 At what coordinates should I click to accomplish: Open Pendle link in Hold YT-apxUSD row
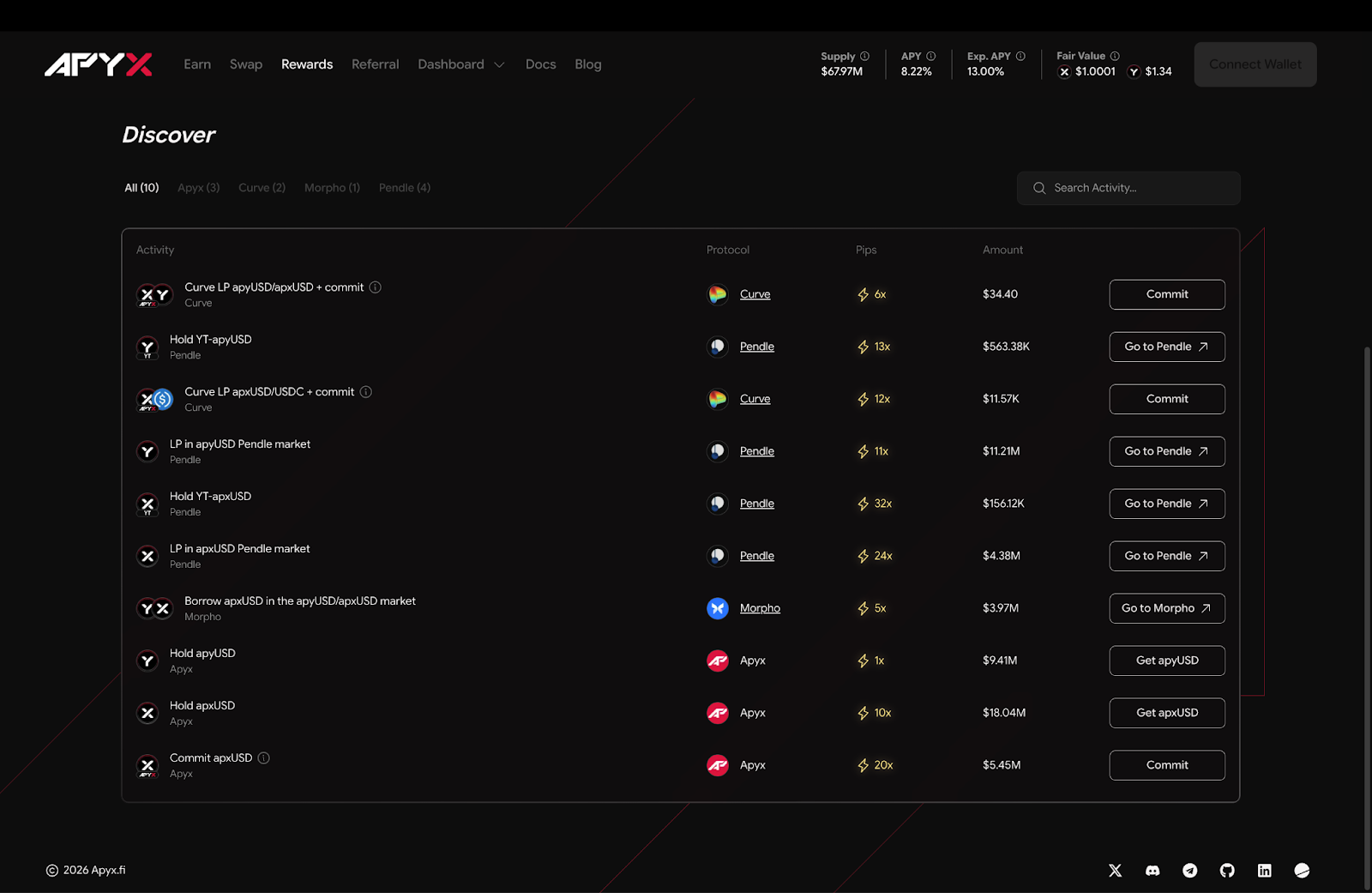[757, 504]
